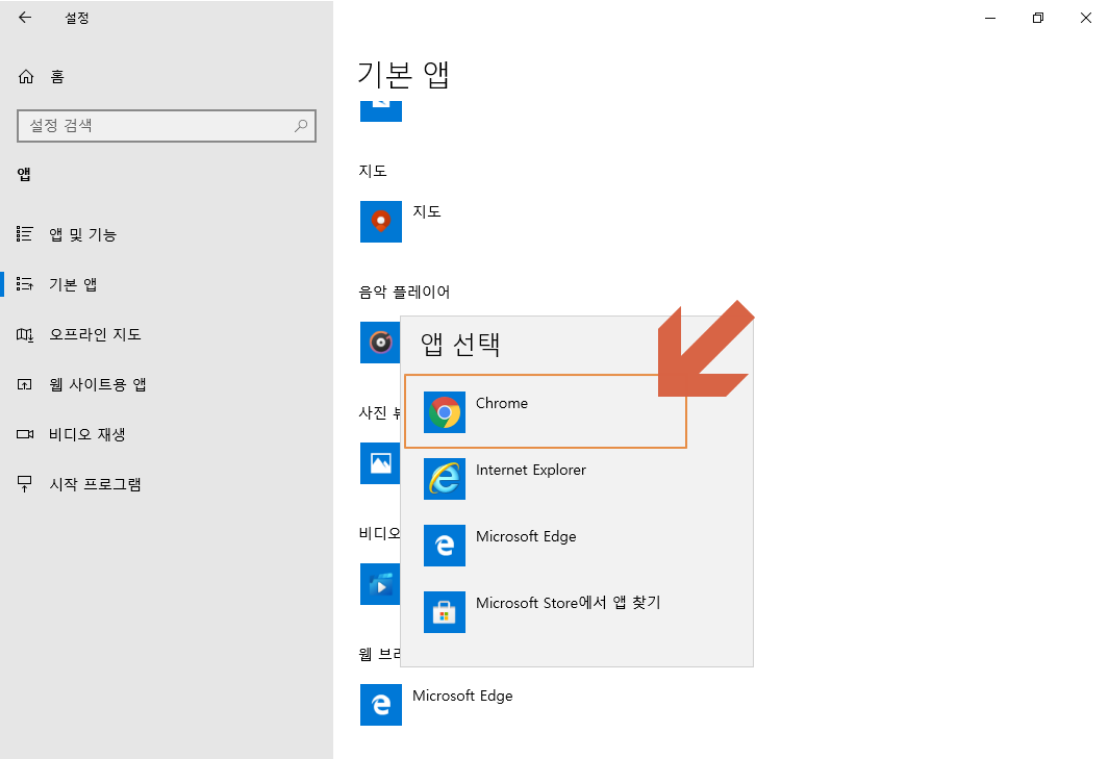
Task: Click the 지도 section heading
Action: click(373, 171)
